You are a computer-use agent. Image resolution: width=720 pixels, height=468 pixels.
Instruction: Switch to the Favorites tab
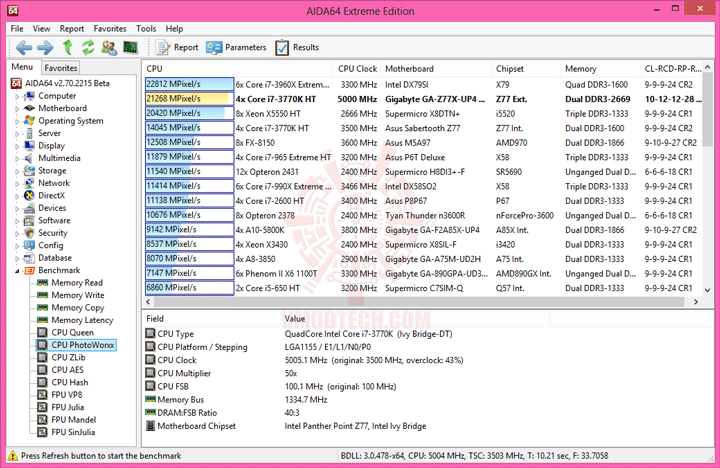click(61, 68)
